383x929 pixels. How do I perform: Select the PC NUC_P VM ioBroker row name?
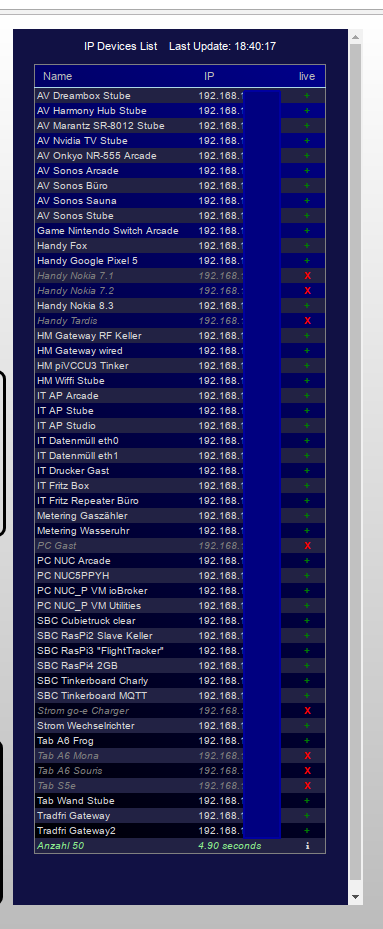click(92, 591)
